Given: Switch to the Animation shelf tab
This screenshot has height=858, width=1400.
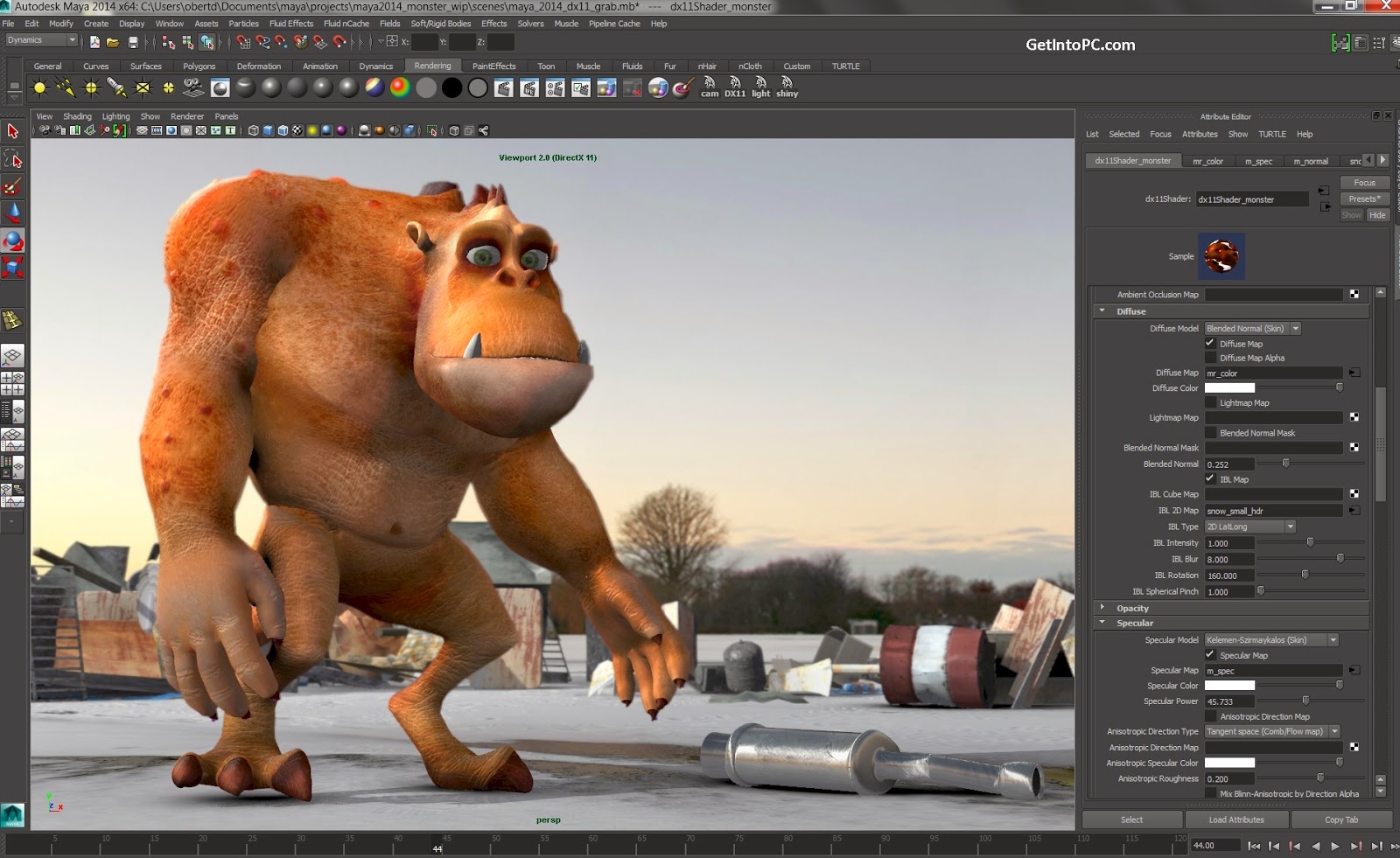Looking at the screenshot, I should click(320, 66).
